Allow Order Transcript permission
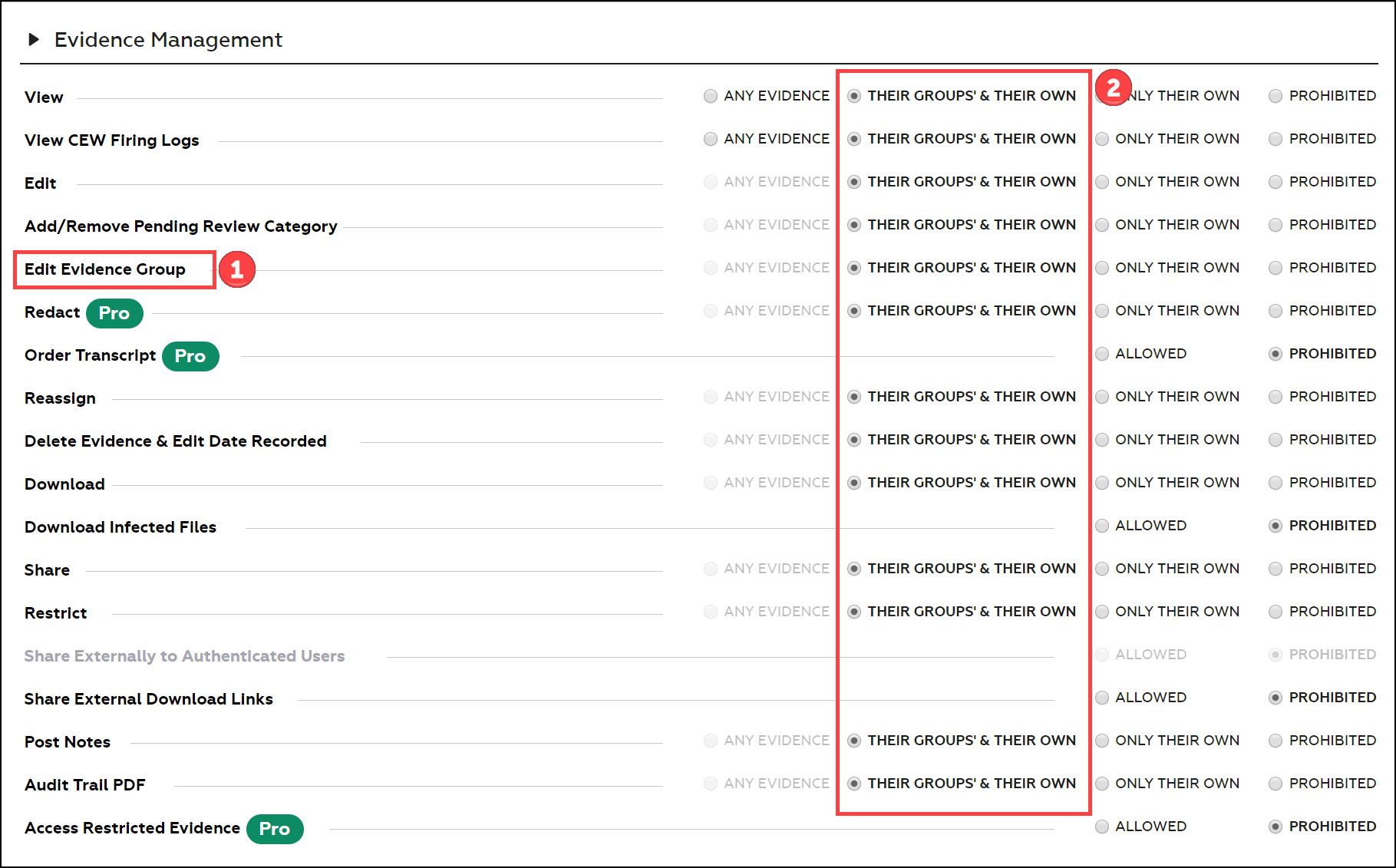This screenshot has width=1396, height=868. 1102,354
